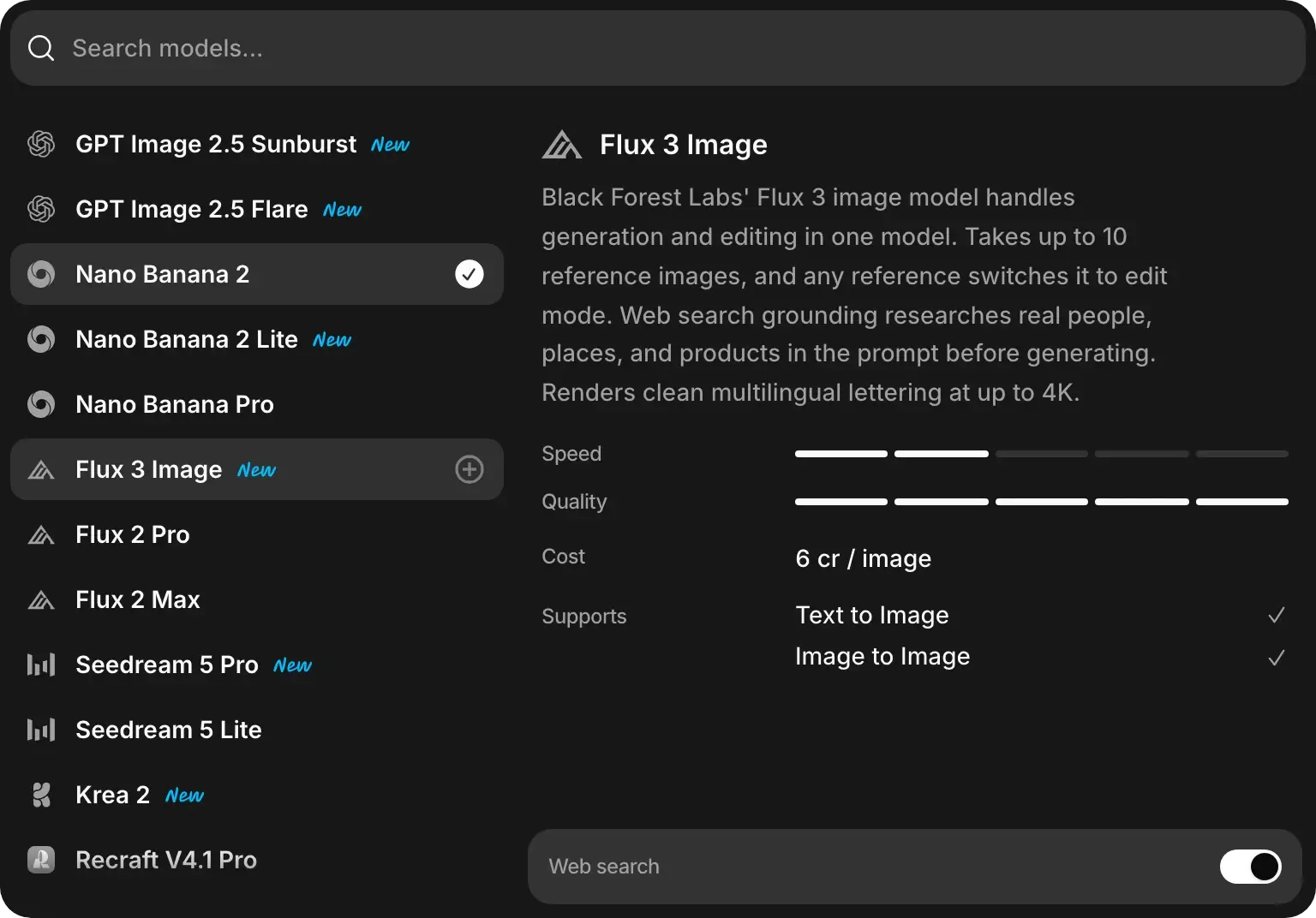Choose the Recraft V4.1 Pro model
1316x918 pixels.
point(257,860)
